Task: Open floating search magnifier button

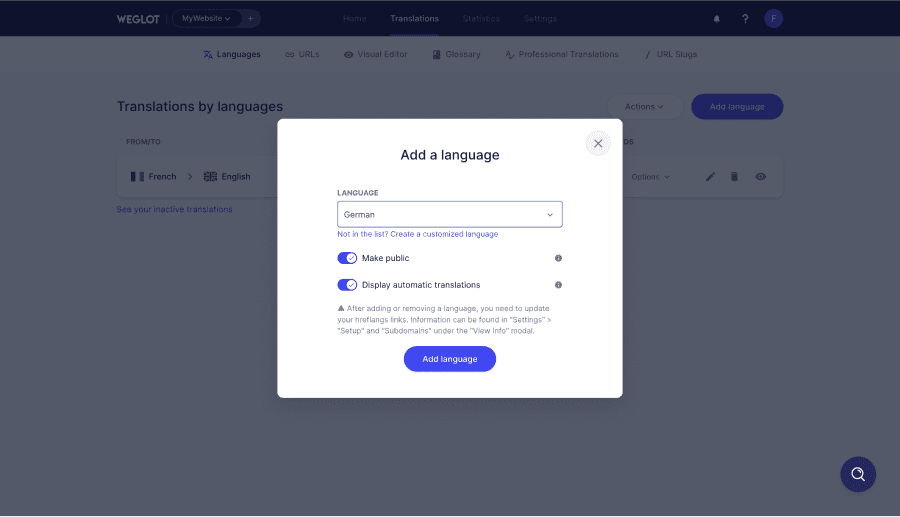Action: coord(858,474)
